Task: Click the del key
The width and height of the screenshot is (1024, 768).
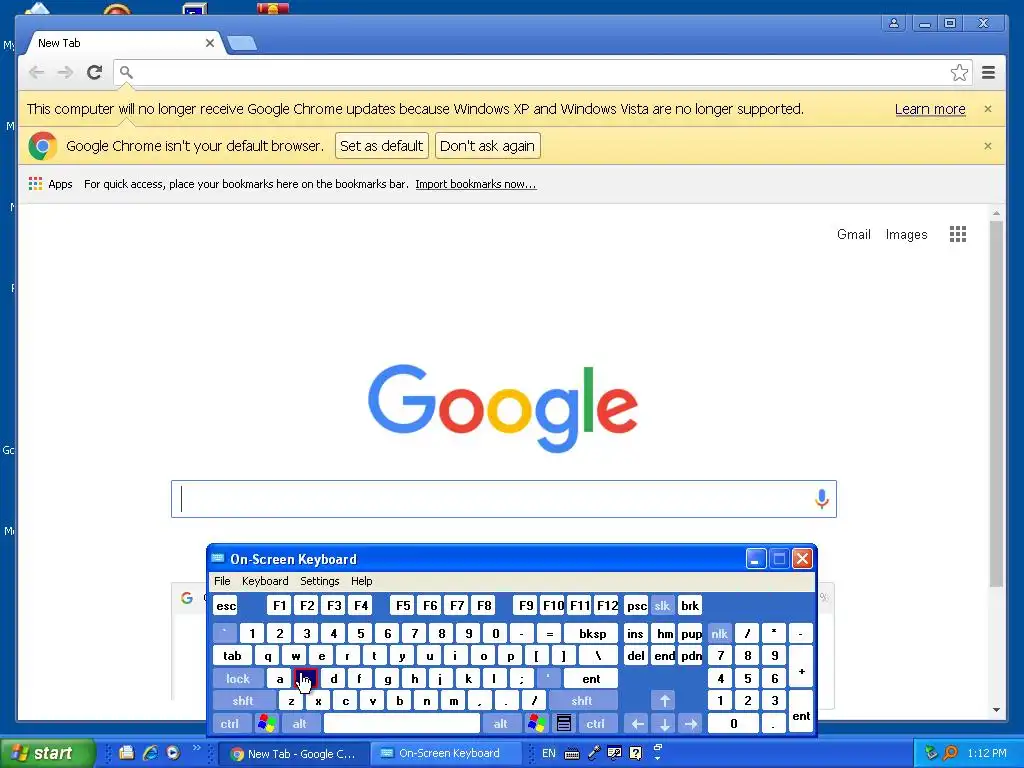Action: [x=635, y=656]
